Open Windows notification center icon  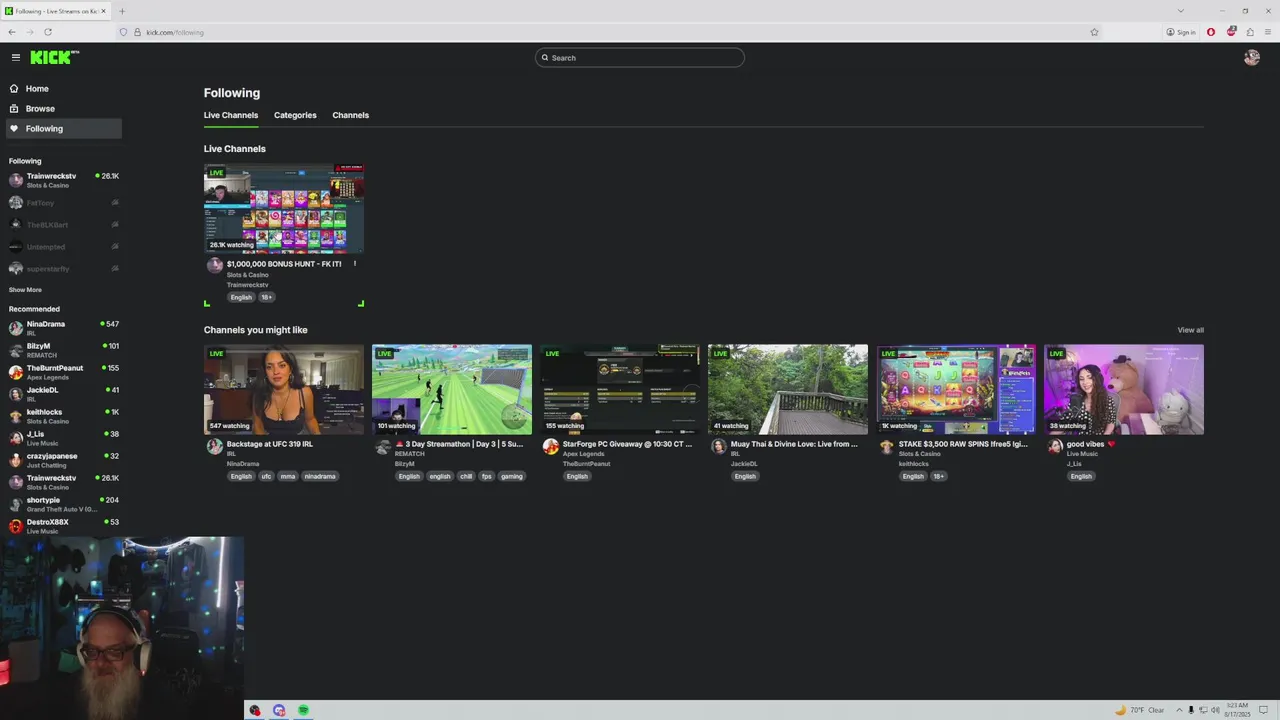pos(1264,710)
